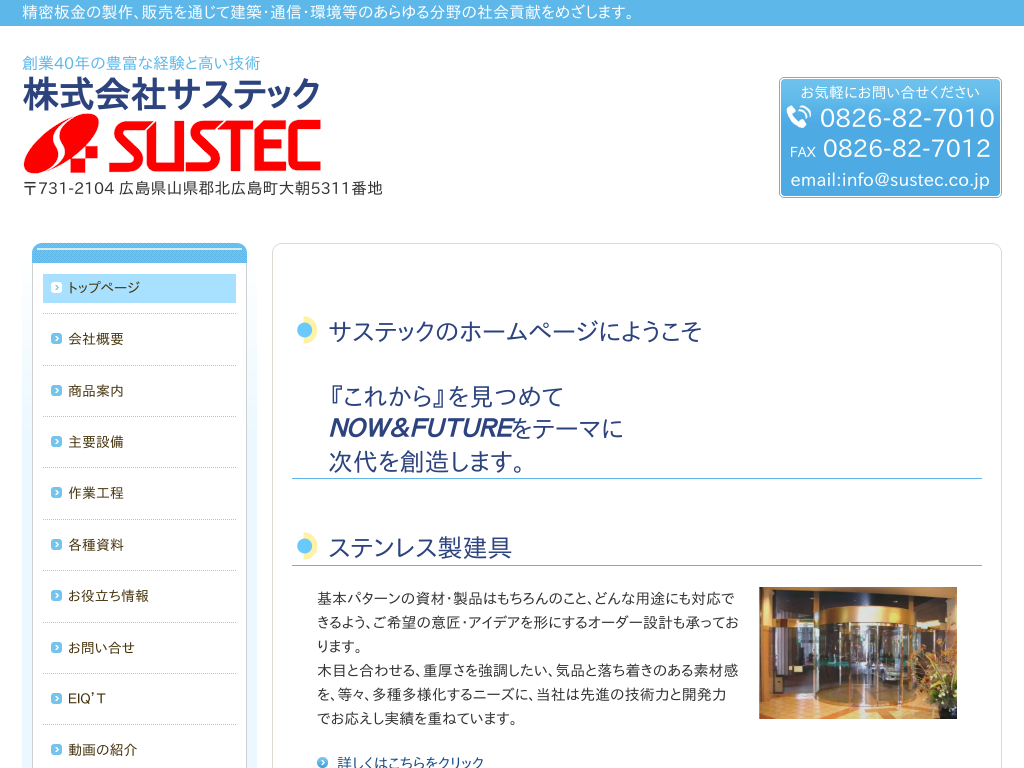Click the NOW&FUTURE theme text
Screen dimensions: 1024x768
coord(421,428)
